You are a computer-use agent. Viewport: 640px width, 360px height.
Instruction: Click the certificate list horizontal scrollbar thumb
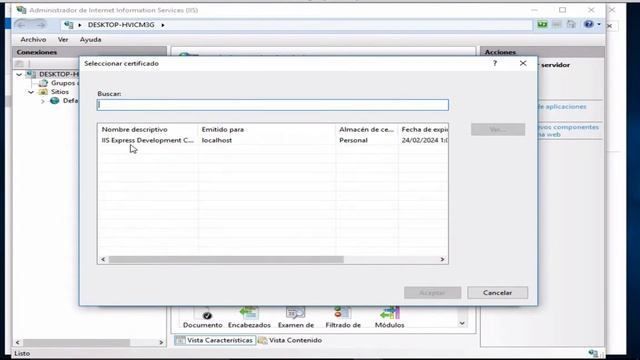pyautogui.click(x=226, y=259)
